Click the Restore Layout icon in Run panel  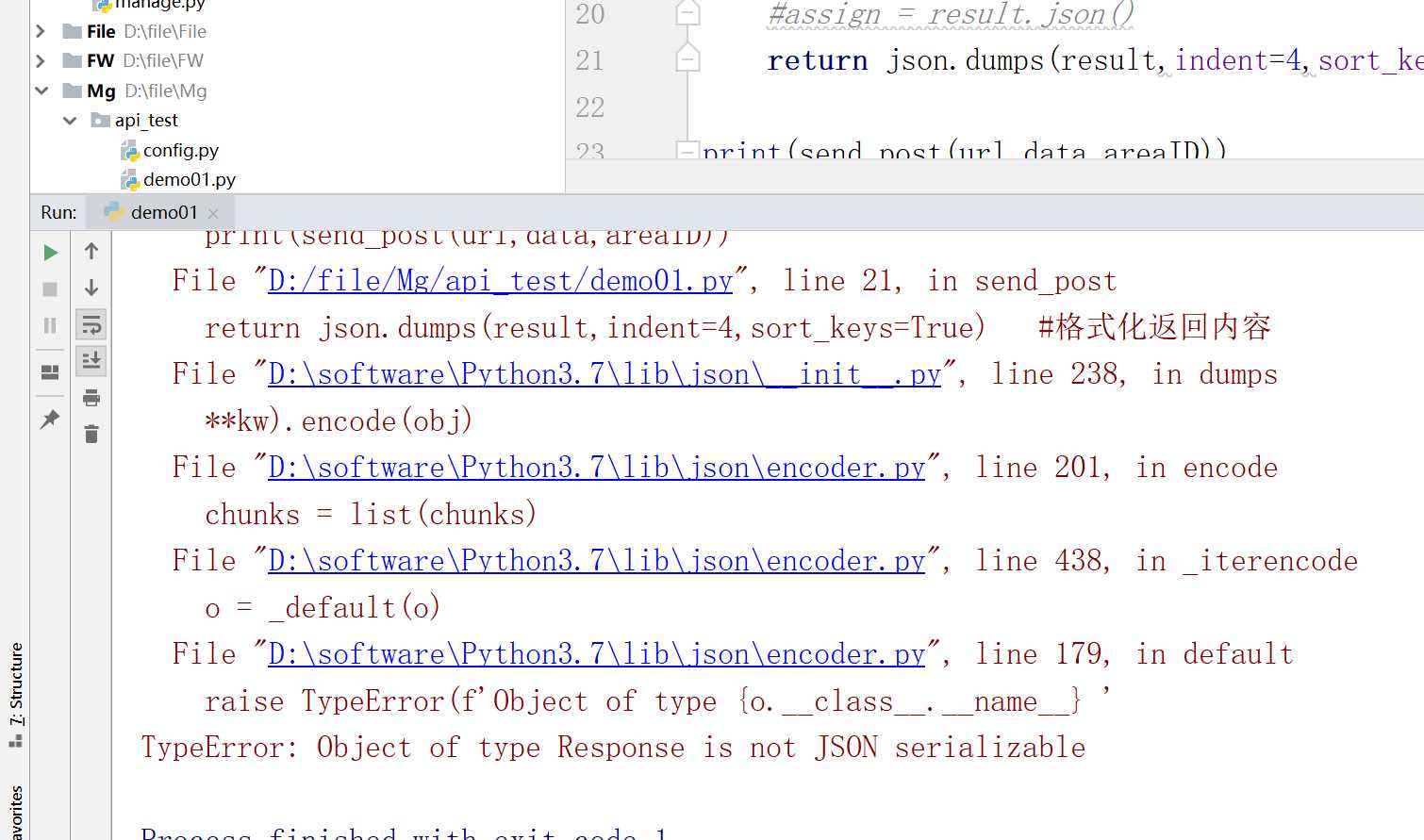click(x=50, y=372)
